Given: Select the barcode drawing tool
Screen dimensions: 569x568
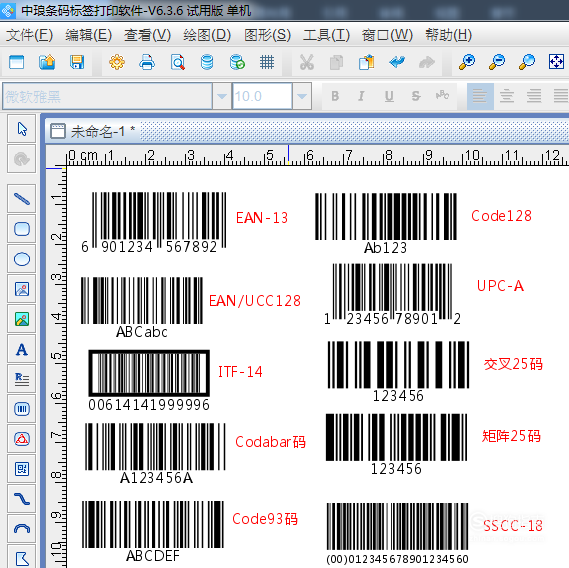Looking at the screenshot, I should pyautogui.click(x=22, y=409).
